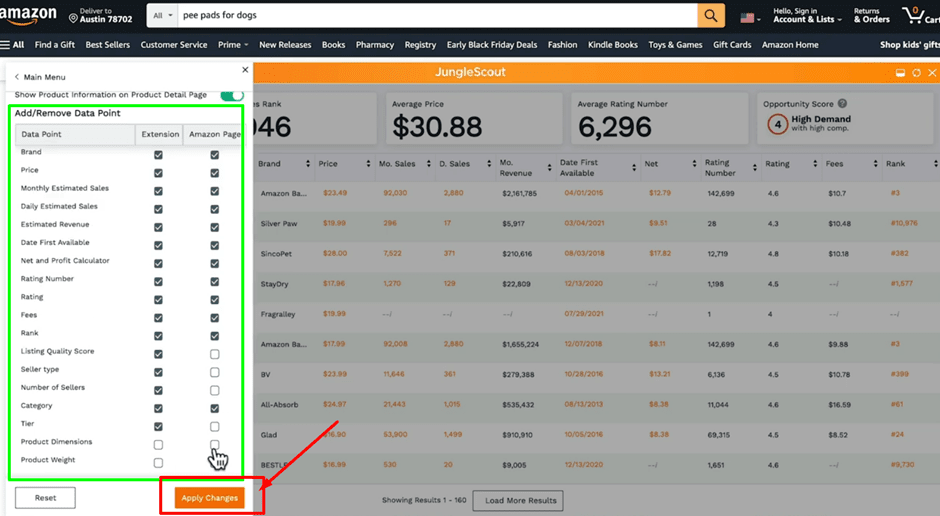Open Returns & Orders link
The height and width of the screenshot is (516, 940).
(x=871, y=16)
